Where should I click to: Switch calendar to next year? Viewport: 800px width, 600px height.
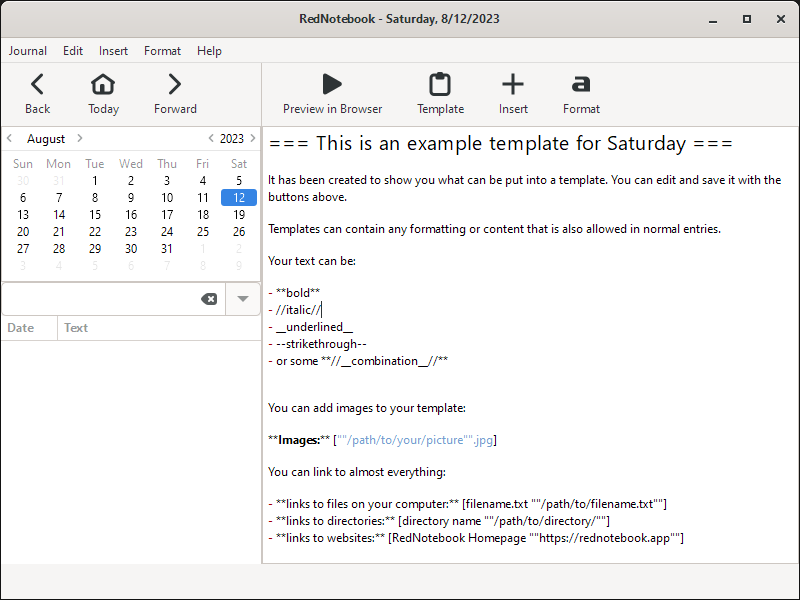coord(251,139)
